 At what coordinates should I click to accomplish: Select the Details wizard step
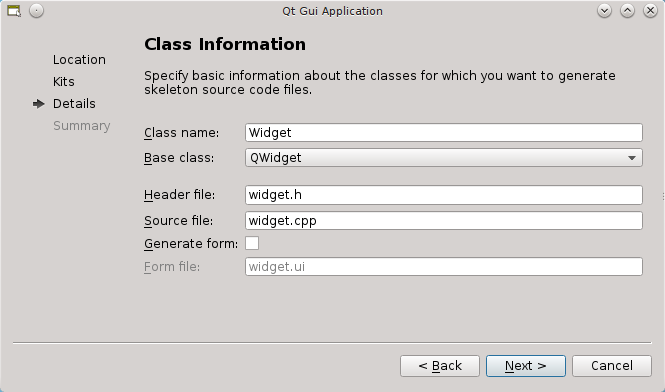tap(74, 104)
